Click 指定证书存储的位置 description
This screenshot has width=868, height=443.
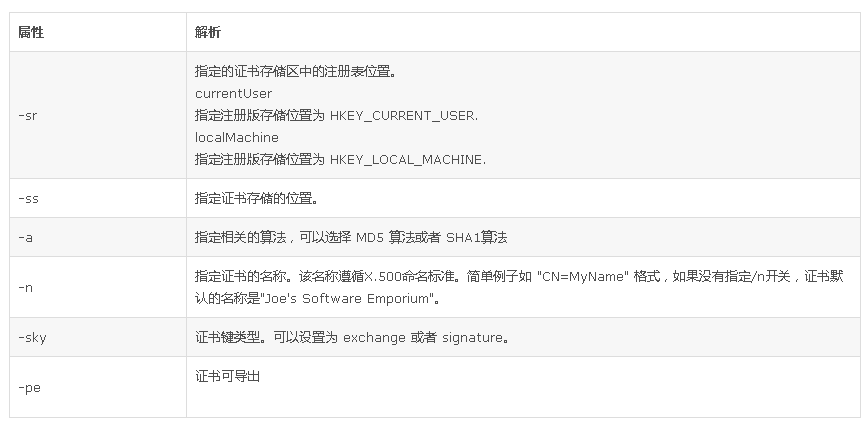point(257,198)
